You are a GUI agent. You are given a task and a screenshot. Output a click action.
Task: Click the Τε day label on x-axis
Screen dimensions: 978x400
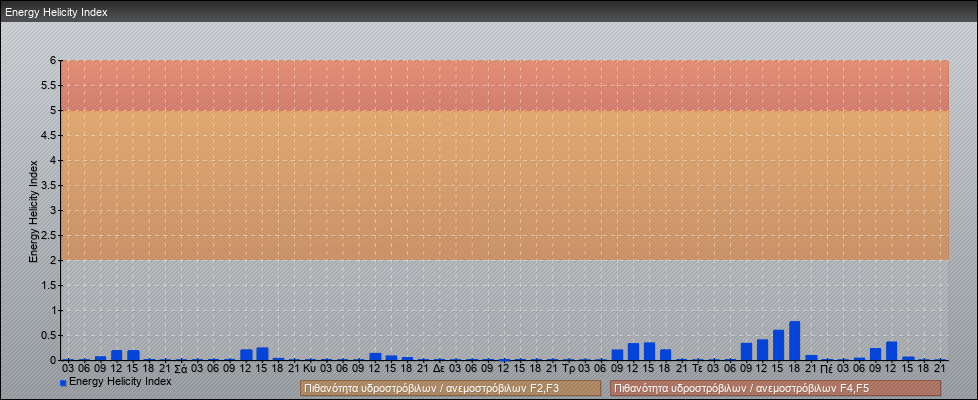697,369
